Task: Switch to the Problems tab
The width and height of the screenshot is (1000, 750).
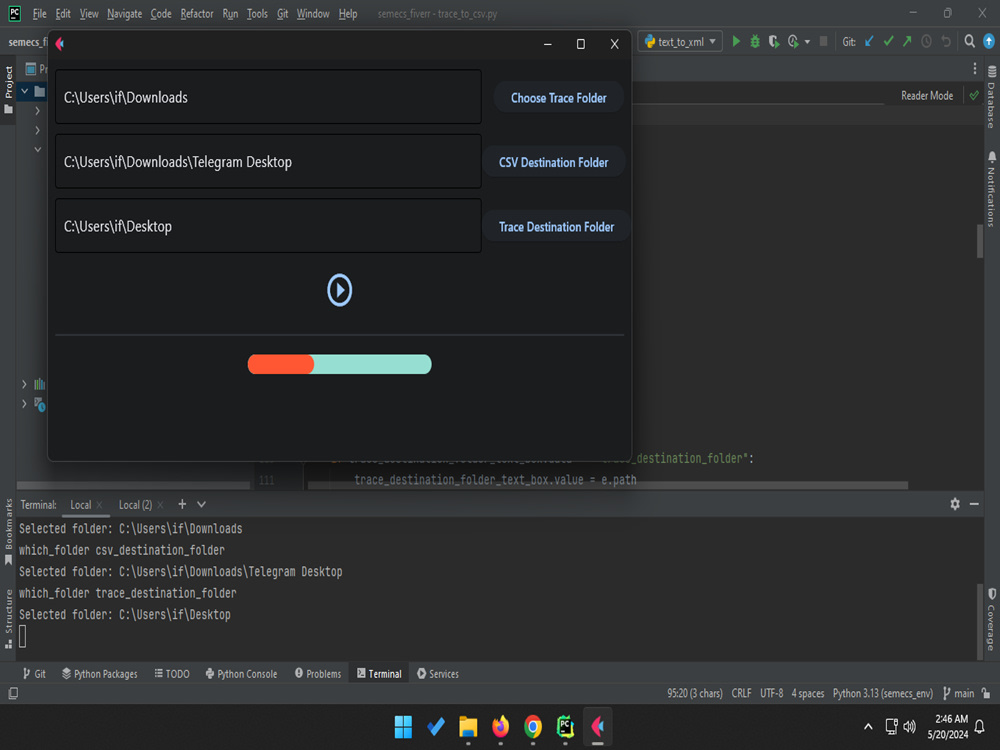Action: click(317, 673)
